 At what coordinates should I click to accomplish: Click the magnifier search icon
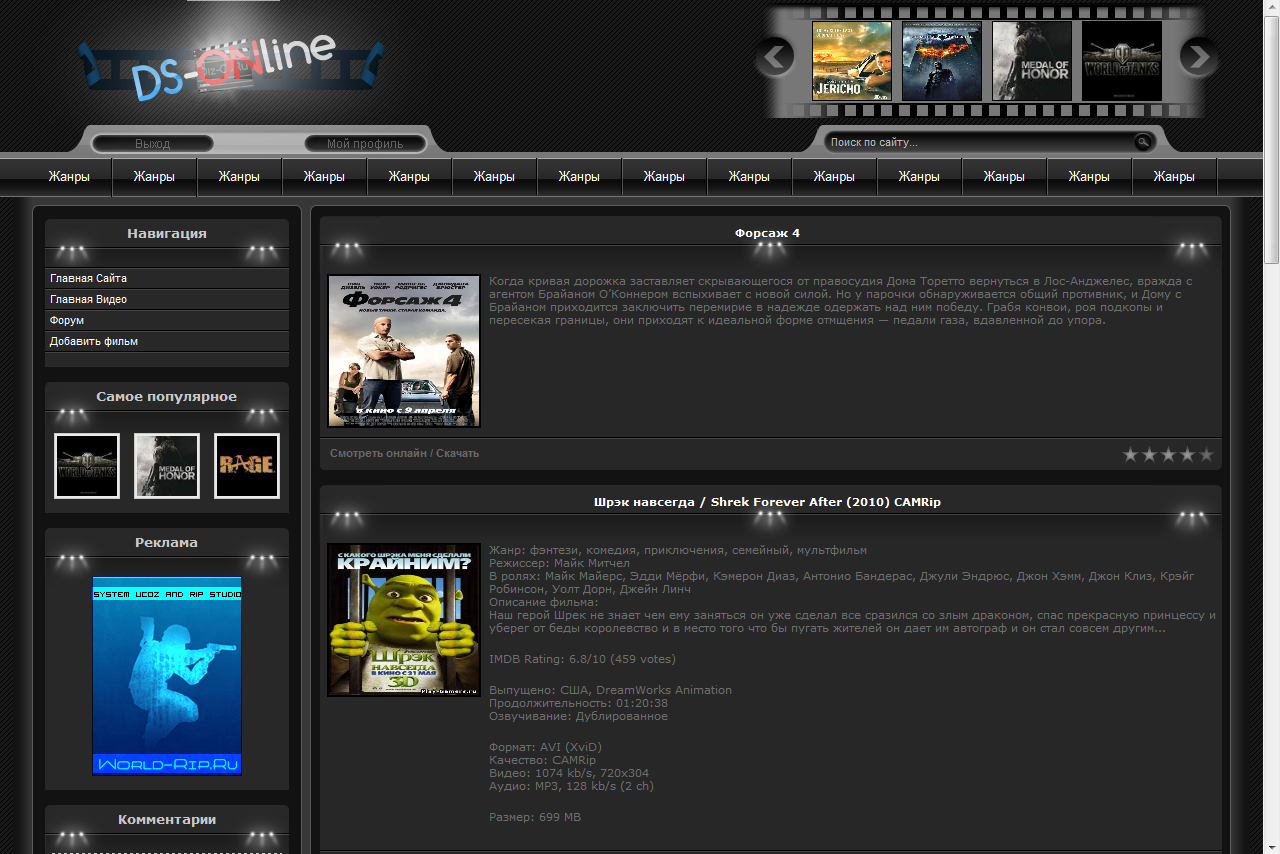click(x=1143, y=142)
